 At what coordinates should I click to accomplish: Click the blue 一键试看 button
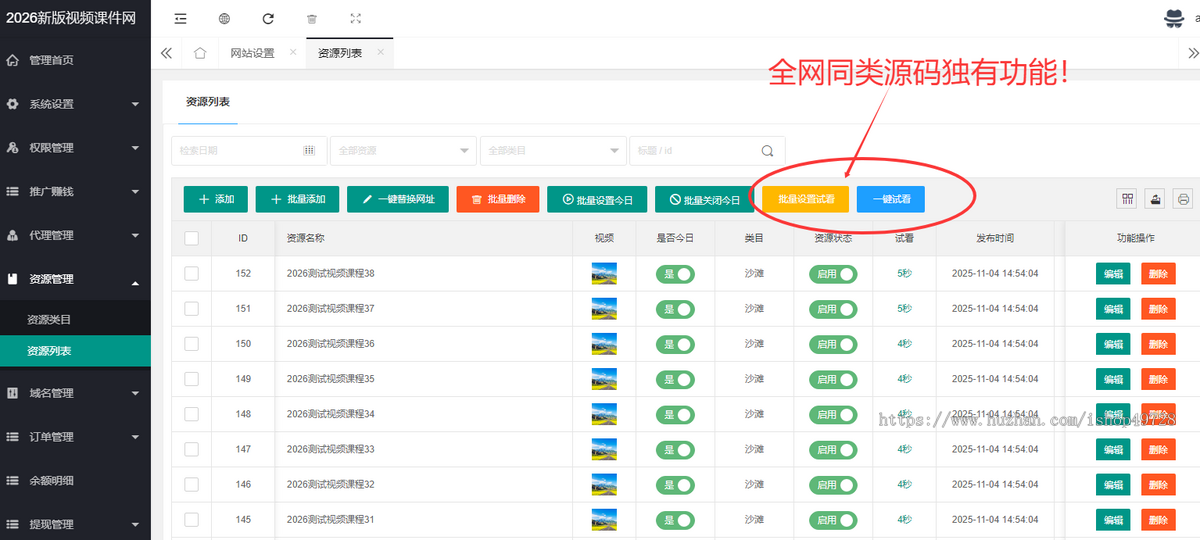click(x=891, y=199)
